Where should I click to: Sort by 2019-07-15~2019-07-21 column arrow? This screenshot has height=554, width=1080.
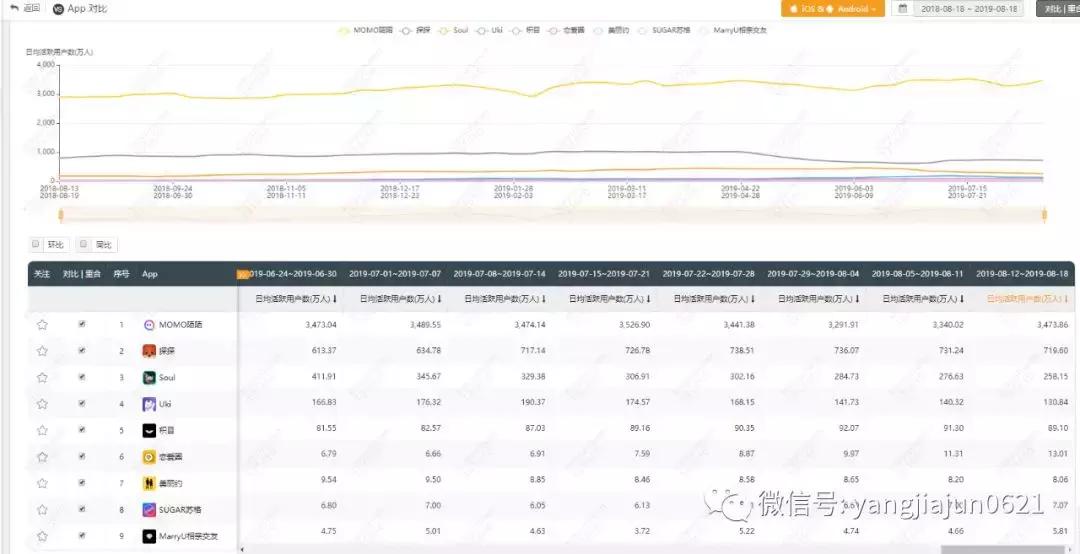point(649,299)
